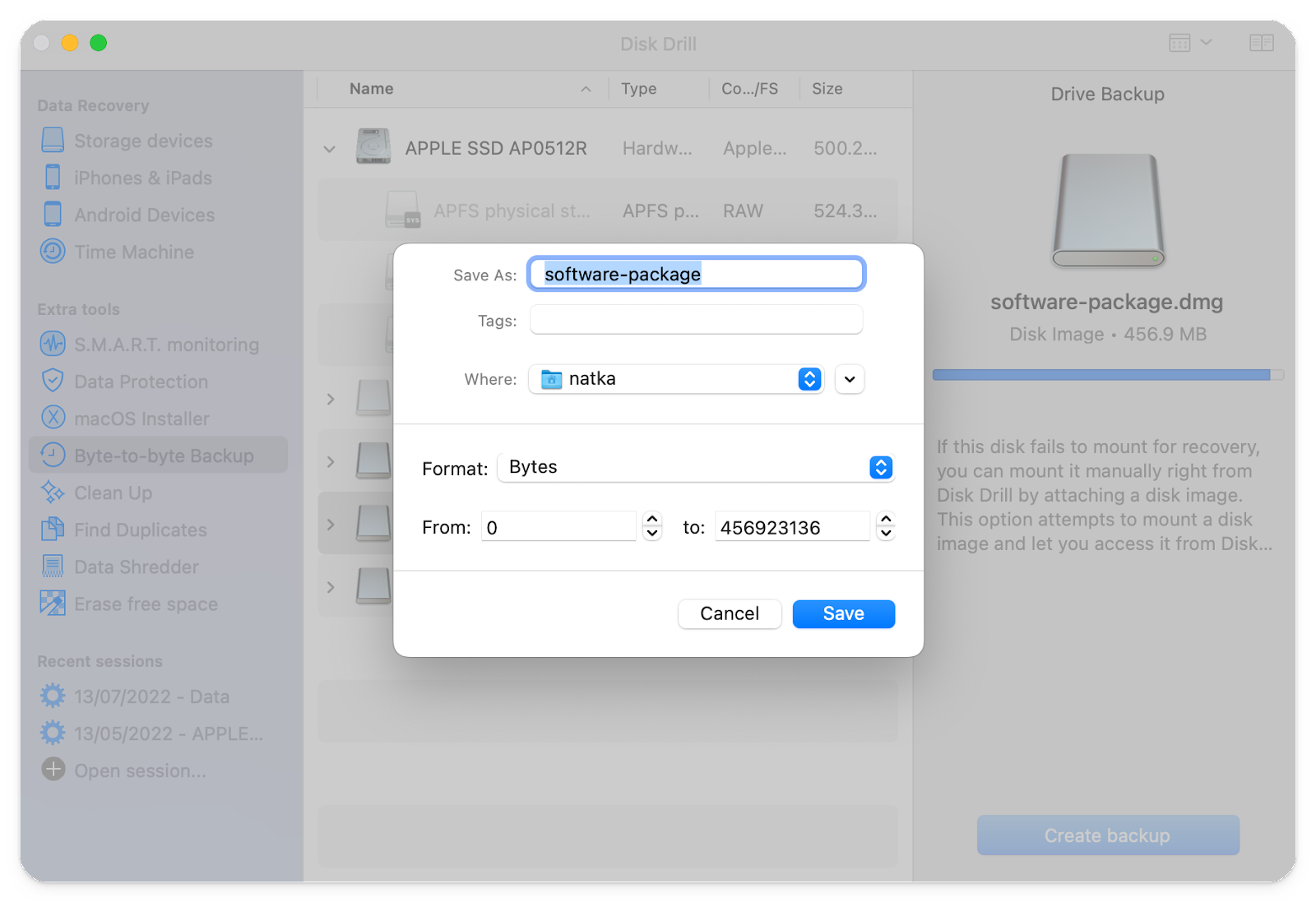1316x902 pixels.
Task: Open the Storage devices section
Action: [x=141, y=141]
